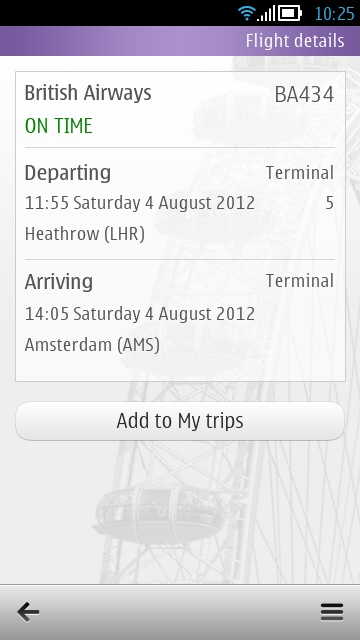
Task: Tap the Wi-Fi status icon
Action: point(247,13)
